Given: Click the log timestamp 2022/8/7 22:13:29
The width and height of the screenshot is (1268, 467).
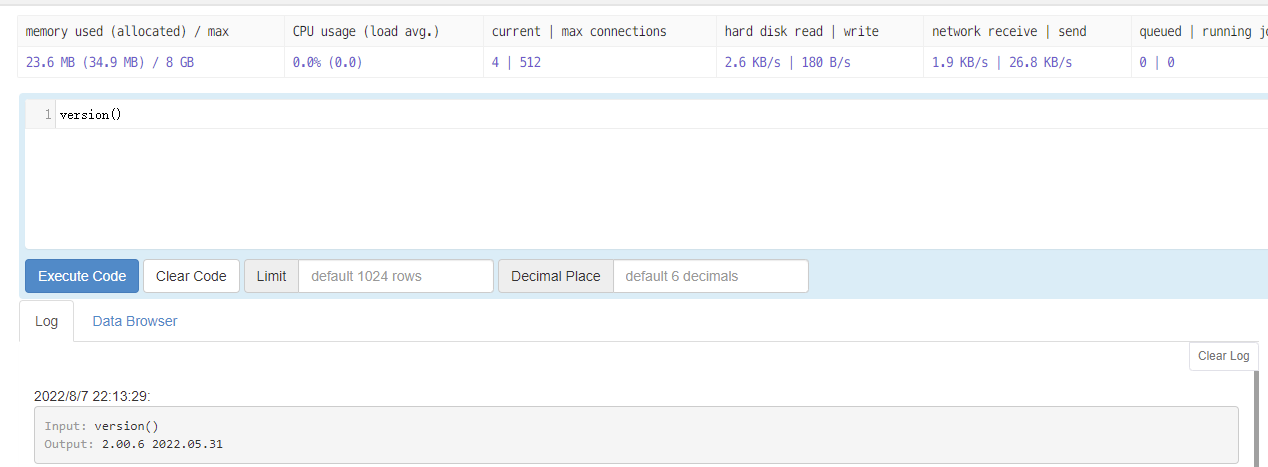Looking at the screenshot, I should [x=92, y=396].
